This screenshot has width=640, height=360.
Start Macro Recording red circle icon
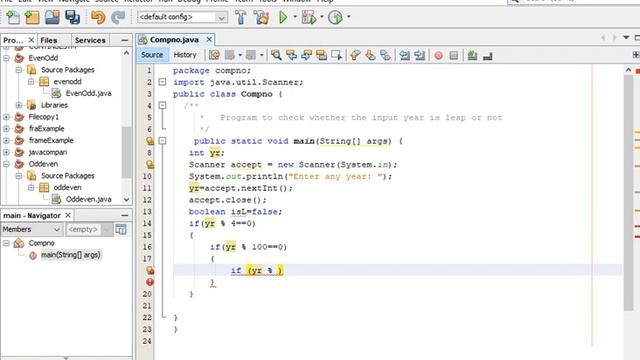tap(438, 55)
